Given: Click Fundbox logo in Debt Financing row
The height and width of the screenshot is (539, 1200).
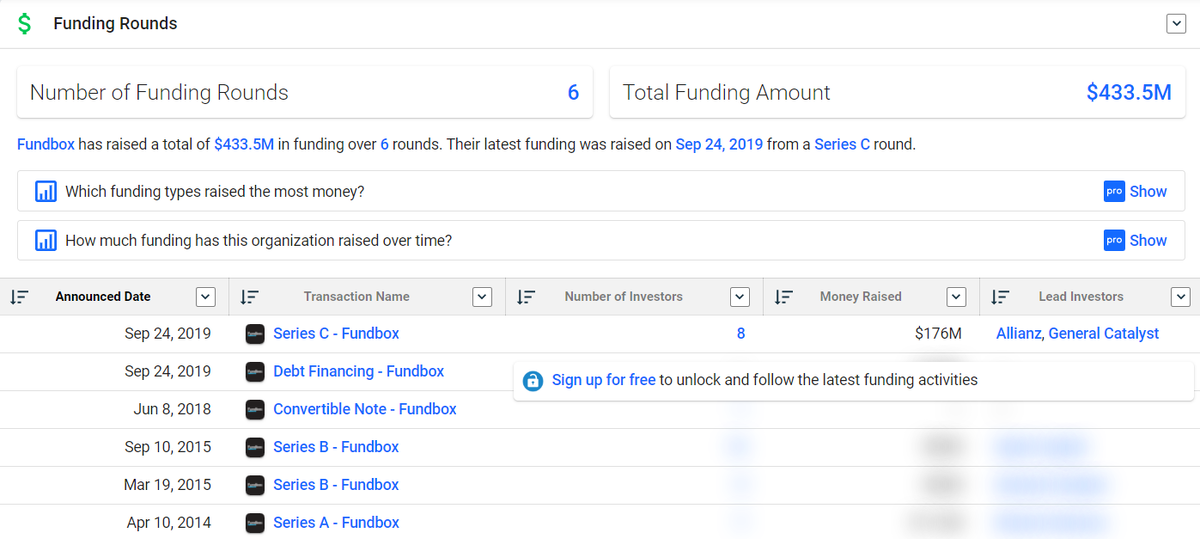Looking at the screenshot, I should pyautogui.click(x=255, y=372).
